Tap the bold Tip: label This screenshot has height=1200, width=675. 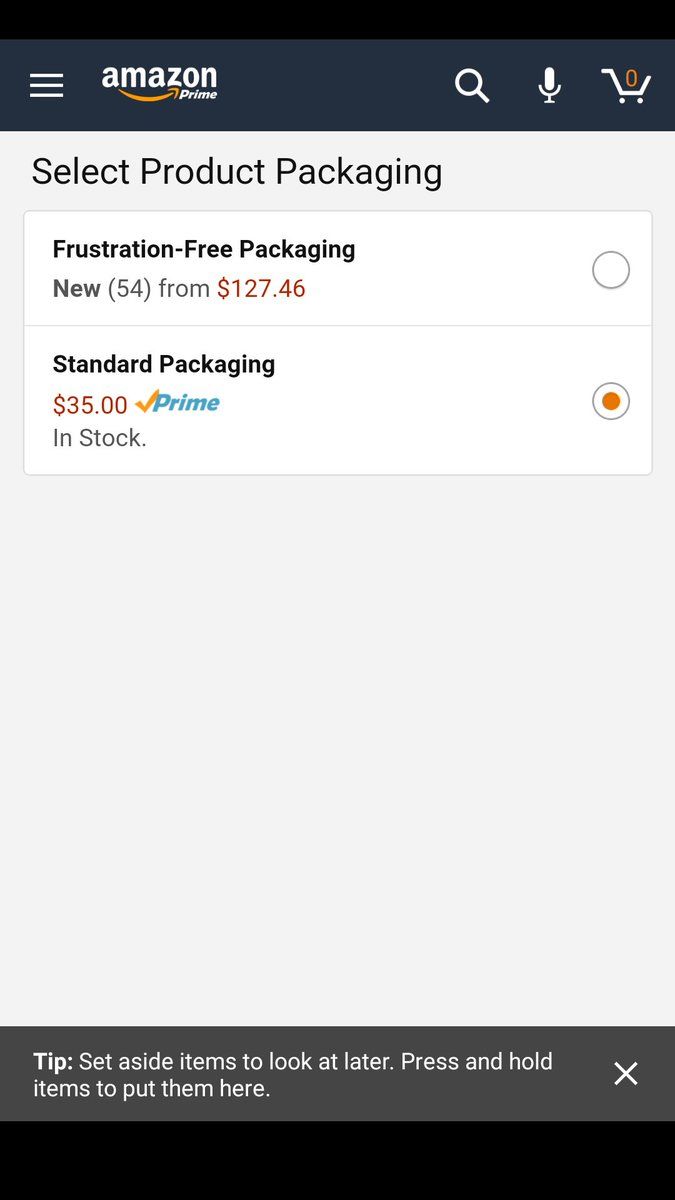(53, 1062)
